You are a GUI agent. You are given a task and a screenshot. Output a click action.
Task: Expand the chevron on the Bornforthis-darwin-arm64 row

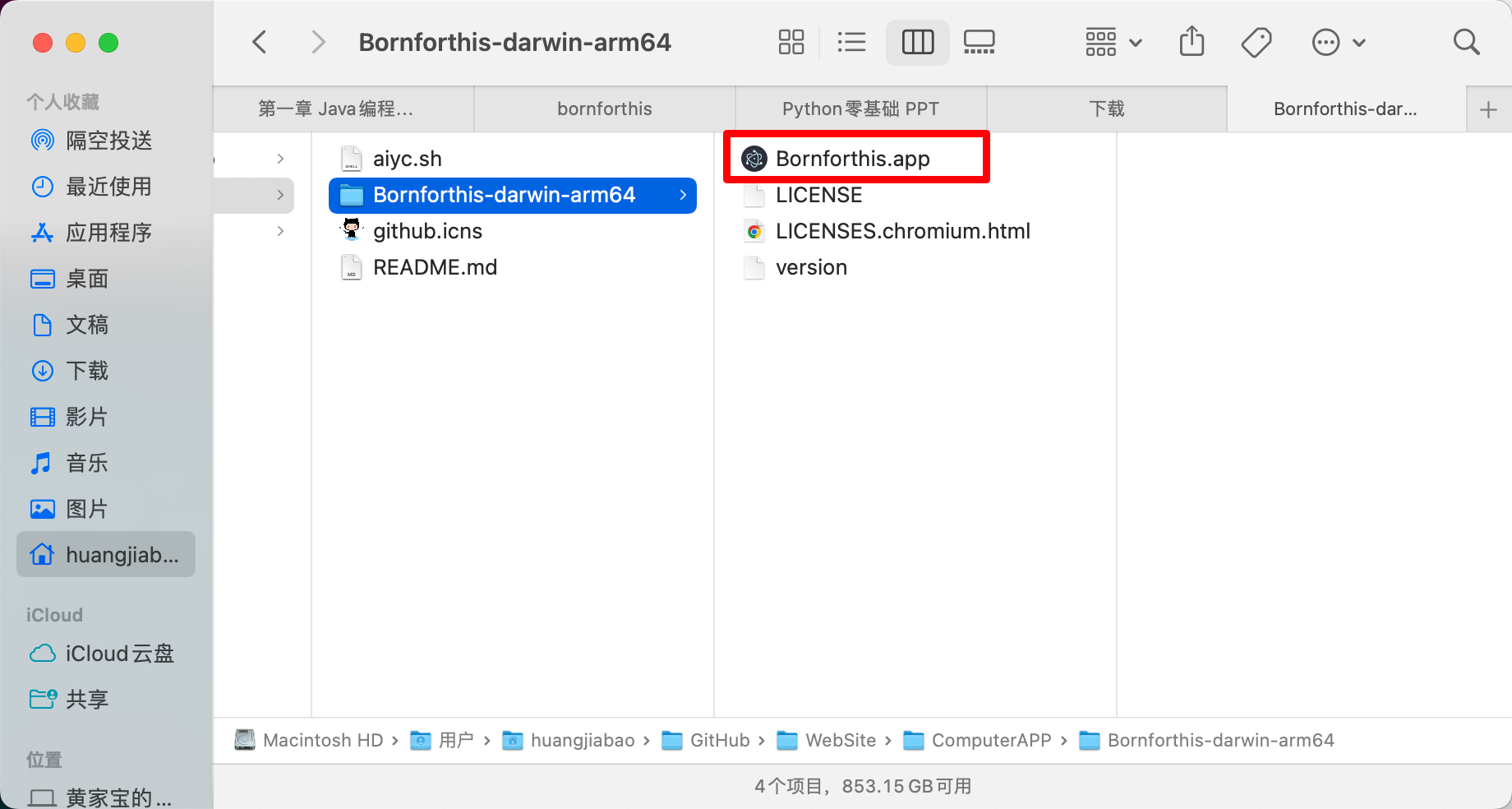click(683, 195)
